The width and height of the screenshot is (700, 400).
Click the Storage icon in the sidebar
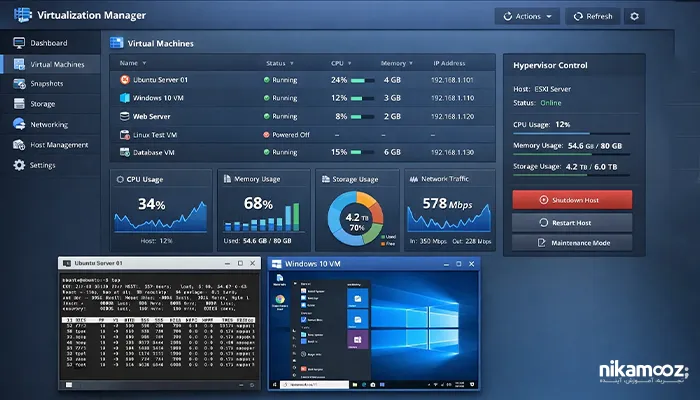(17, 104)
